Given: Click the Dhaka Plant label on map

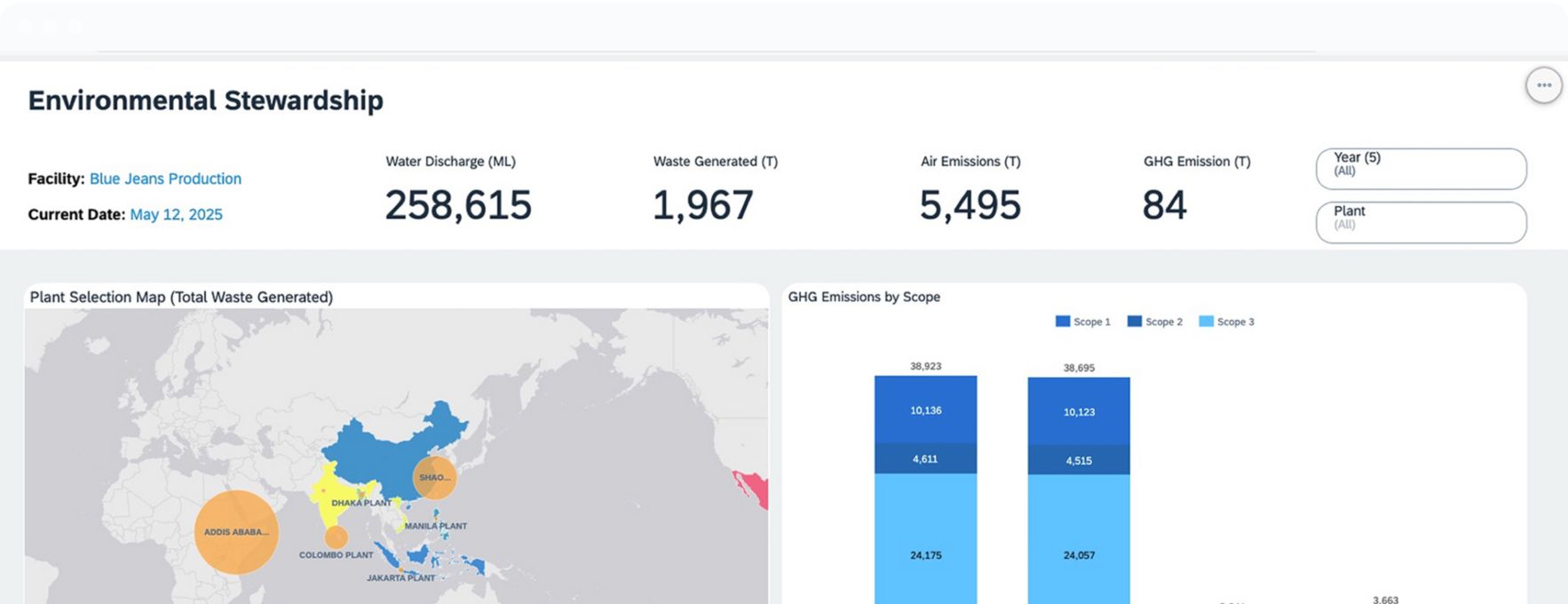Looking at the screenshot, I should (361, 503).
